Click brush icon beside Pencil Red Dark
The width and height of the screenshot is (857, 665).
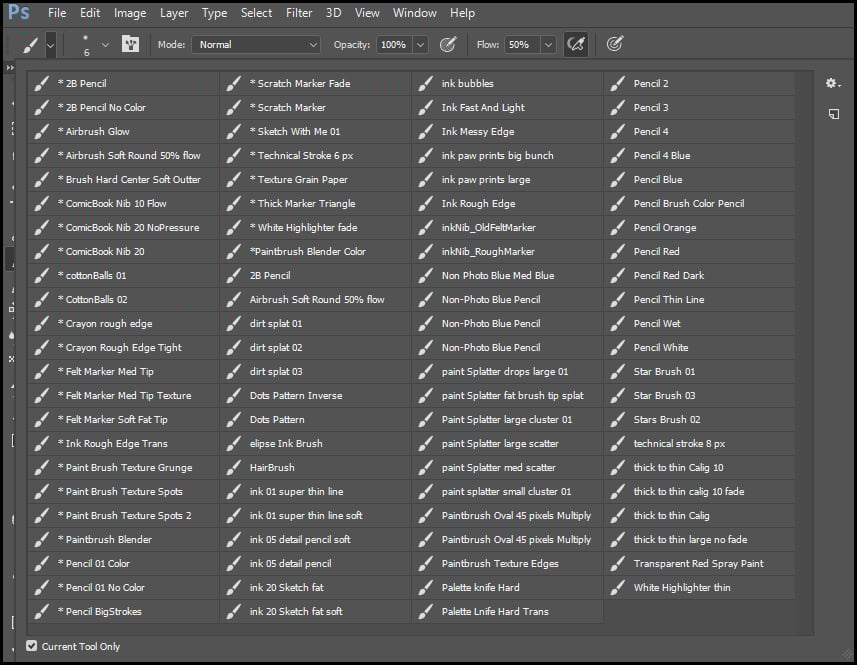pyautogui.click(x=618, y=275)
